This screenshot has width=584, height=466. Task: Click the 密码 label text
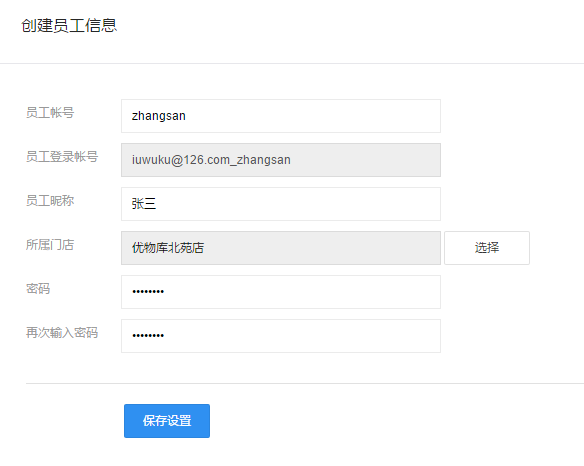38,288
